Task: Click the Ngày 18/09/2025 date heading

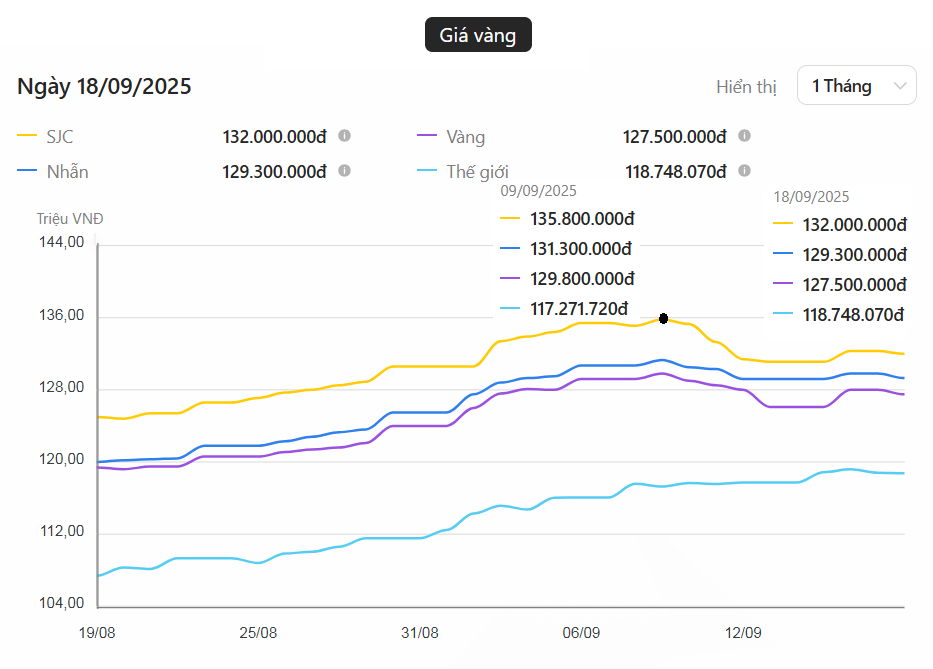Action: click(104, 87)
